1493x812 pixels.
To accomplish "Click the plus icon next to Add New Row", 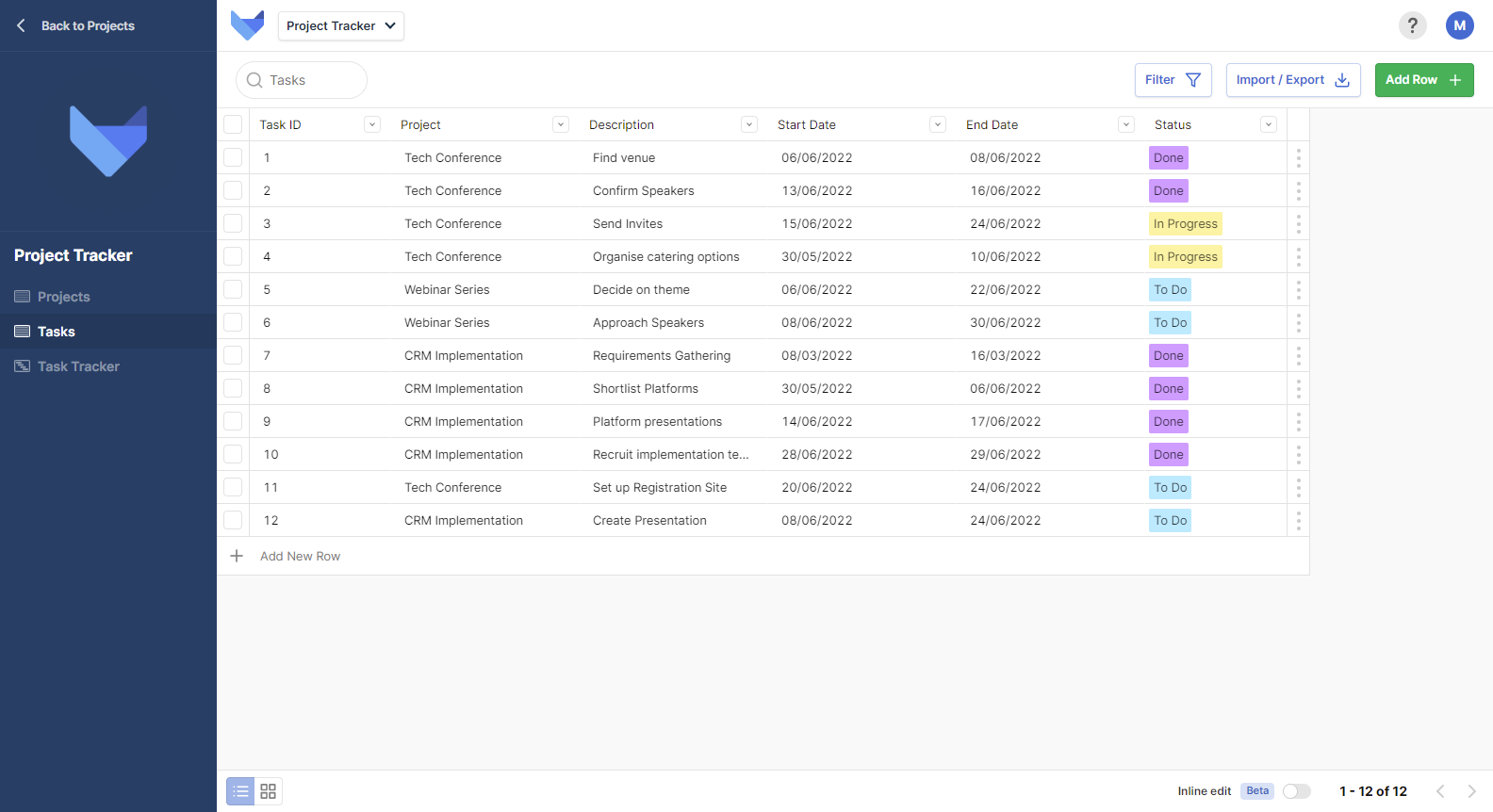I will [237, 556].
